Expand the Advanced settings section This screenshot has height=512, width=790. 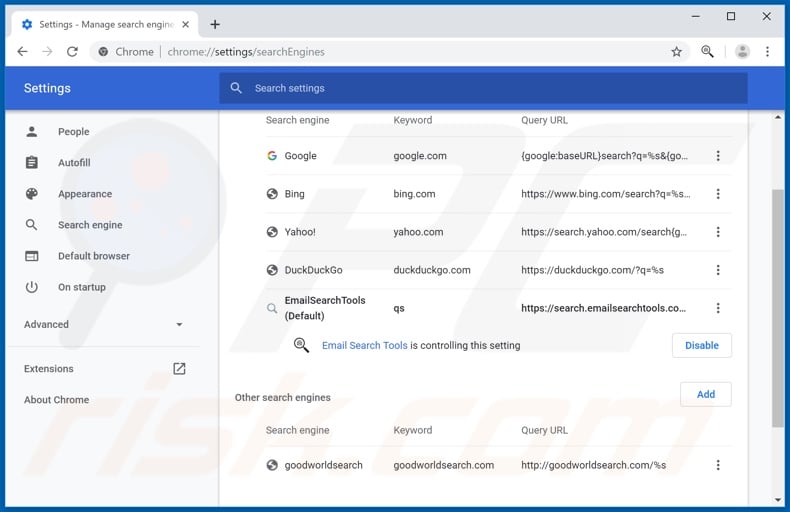(103, 325)
